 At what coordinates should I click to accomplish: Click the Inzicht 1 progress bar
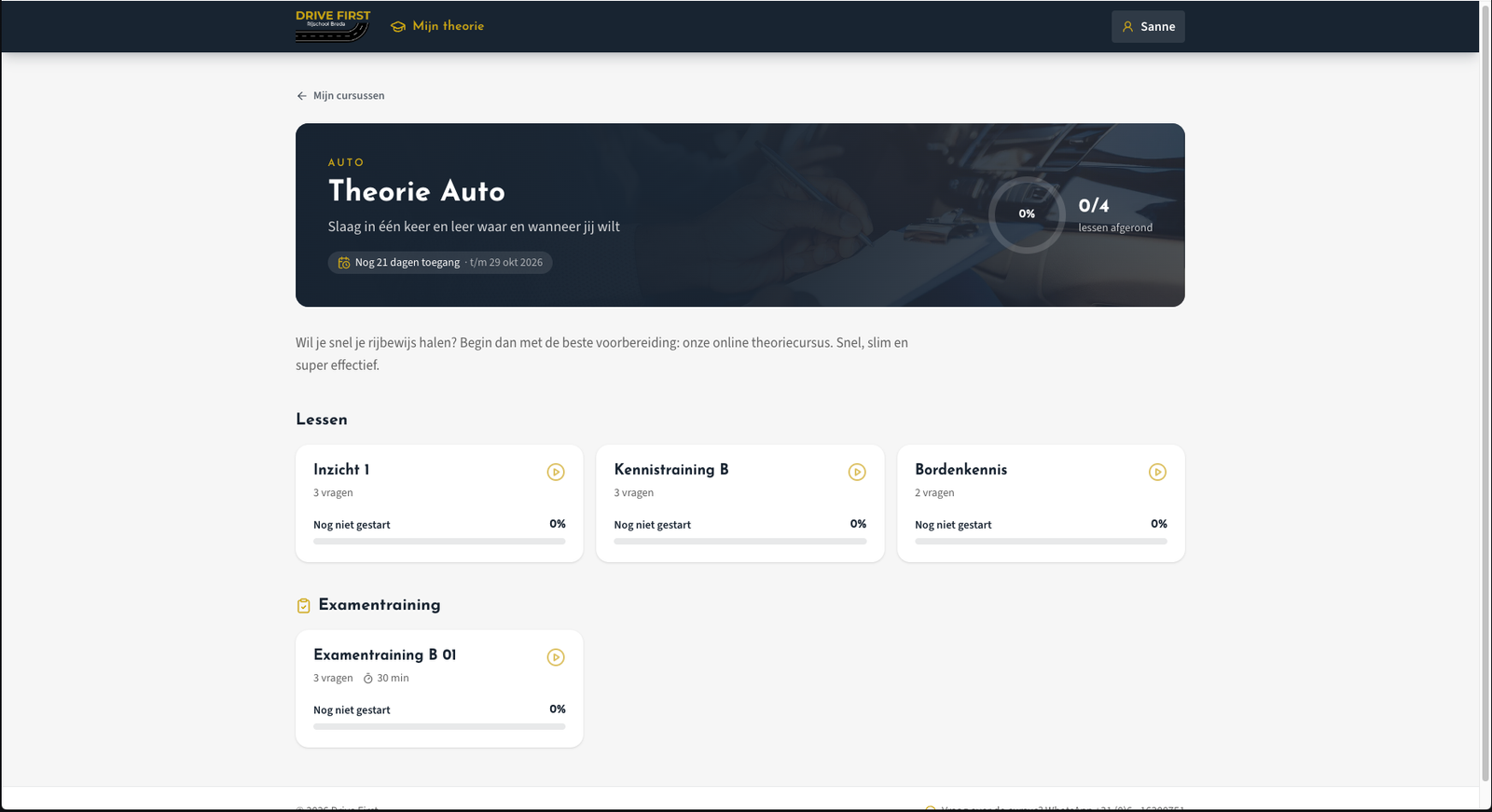[439, 542]
